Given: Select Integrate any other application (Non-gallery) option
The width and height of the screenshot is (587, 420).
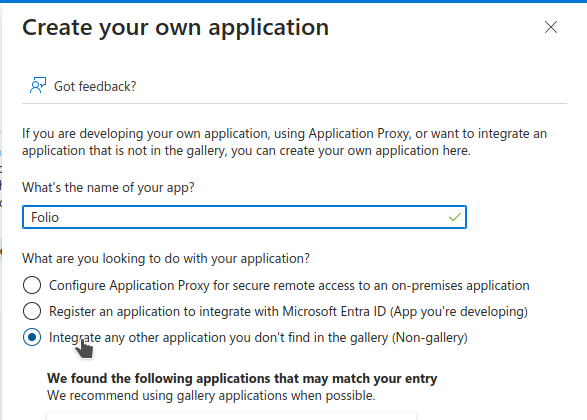Looking at the screenshot, I should tap(32, 338).
